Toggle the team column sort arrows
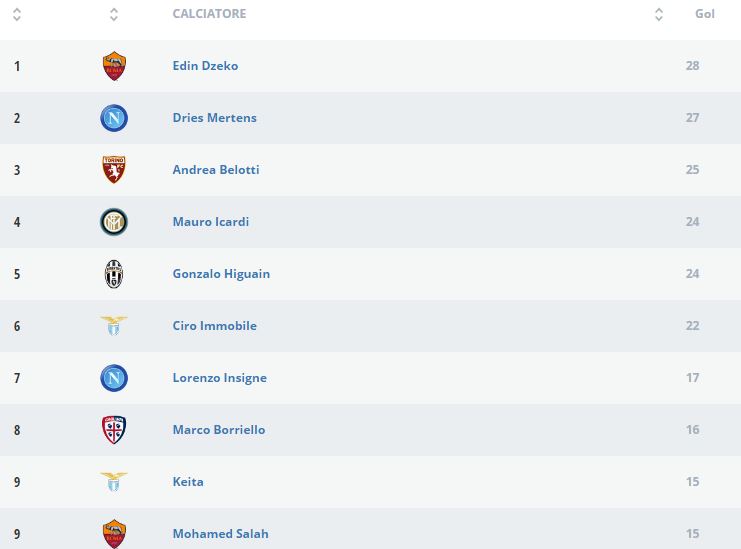 coord(114,15)
